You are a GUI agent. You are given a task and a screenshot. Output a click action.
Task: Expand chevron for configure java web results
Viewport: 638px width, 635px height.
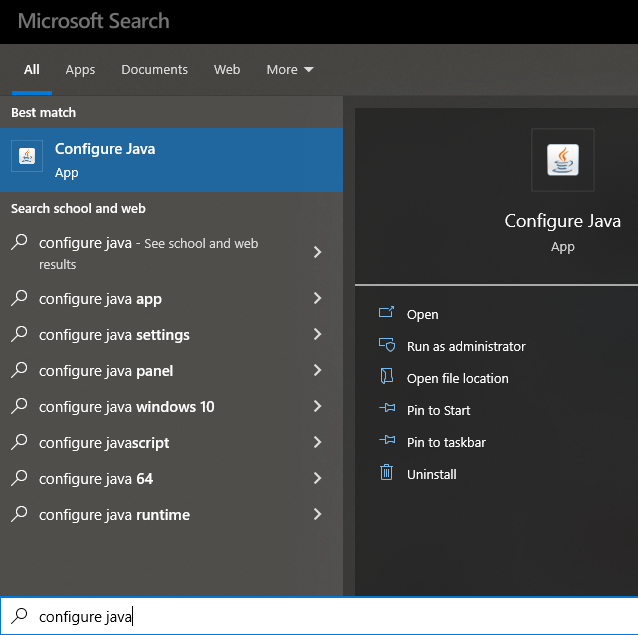(318, 252)
